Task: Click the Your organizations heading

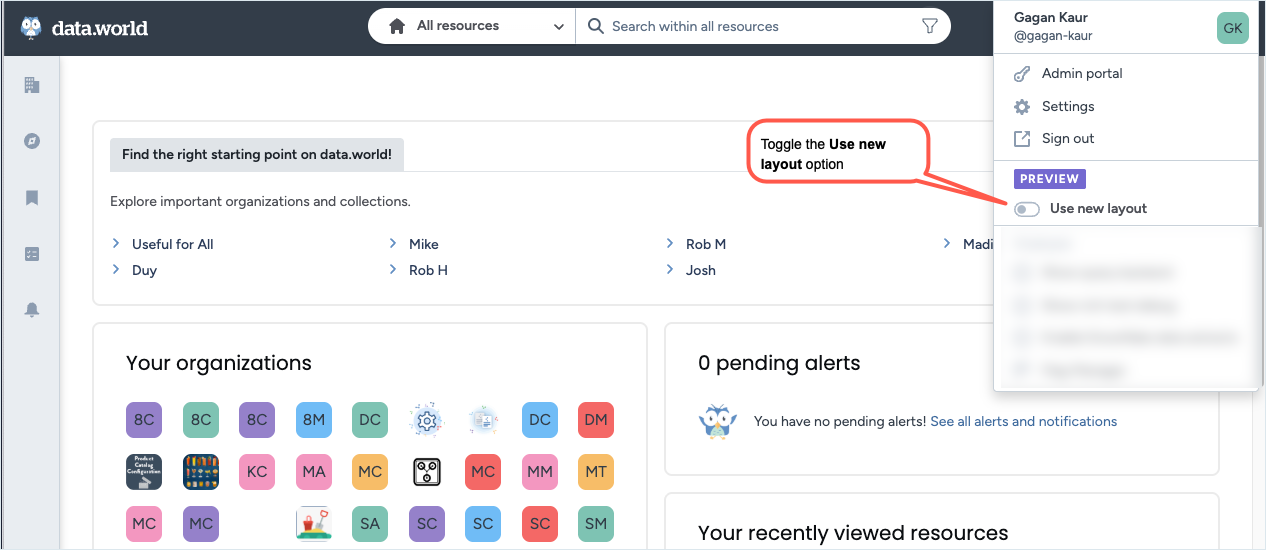Action: coord(219,363)
